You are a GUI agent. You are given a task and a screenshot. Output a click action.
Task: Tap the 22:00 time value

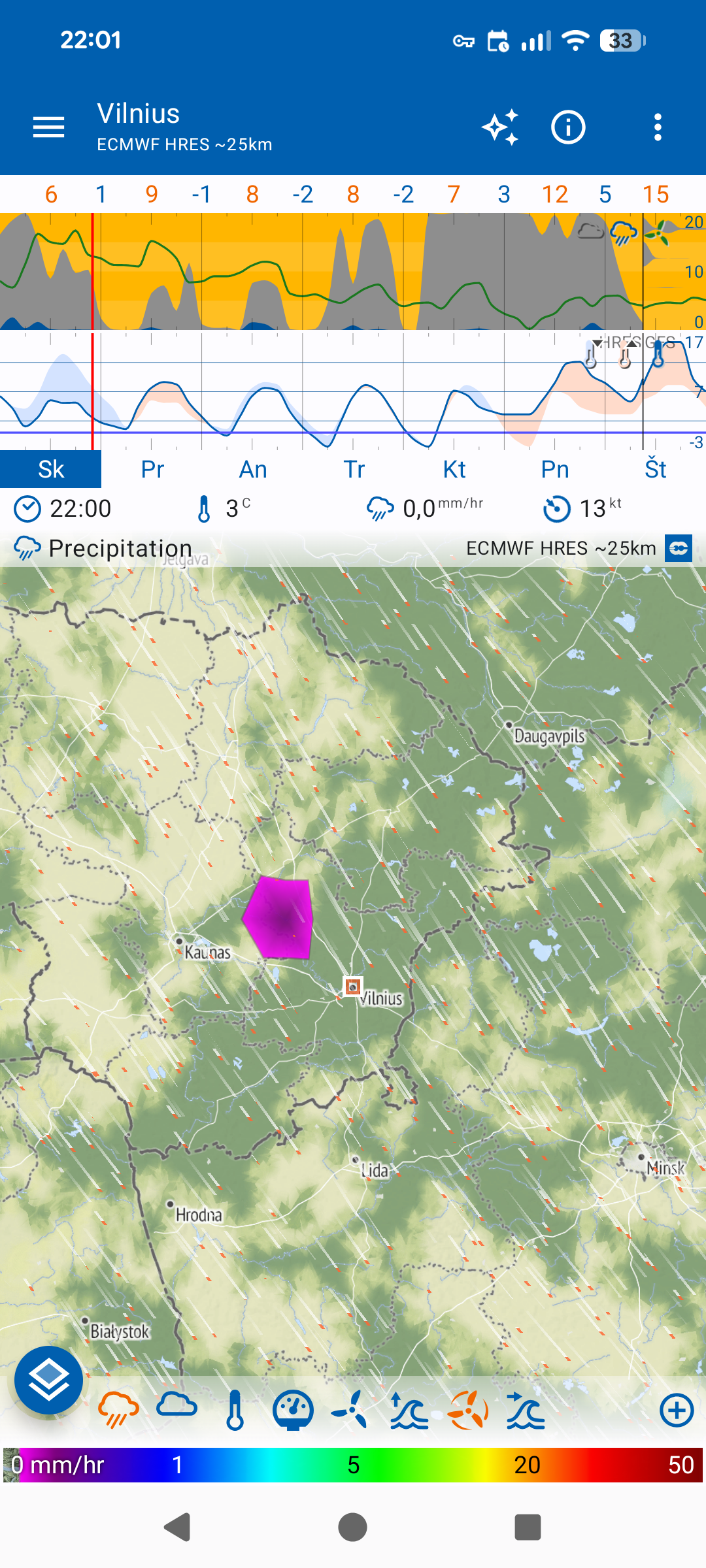click(x=80, y=508)
